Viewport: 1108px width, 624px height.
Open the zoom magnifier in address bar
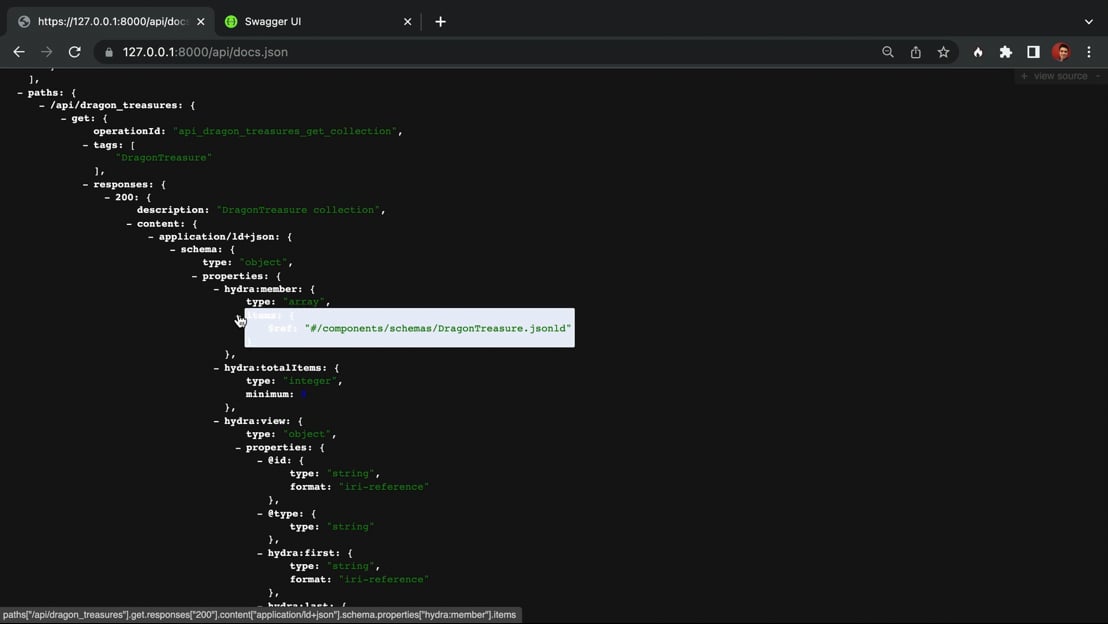point(888,52)
